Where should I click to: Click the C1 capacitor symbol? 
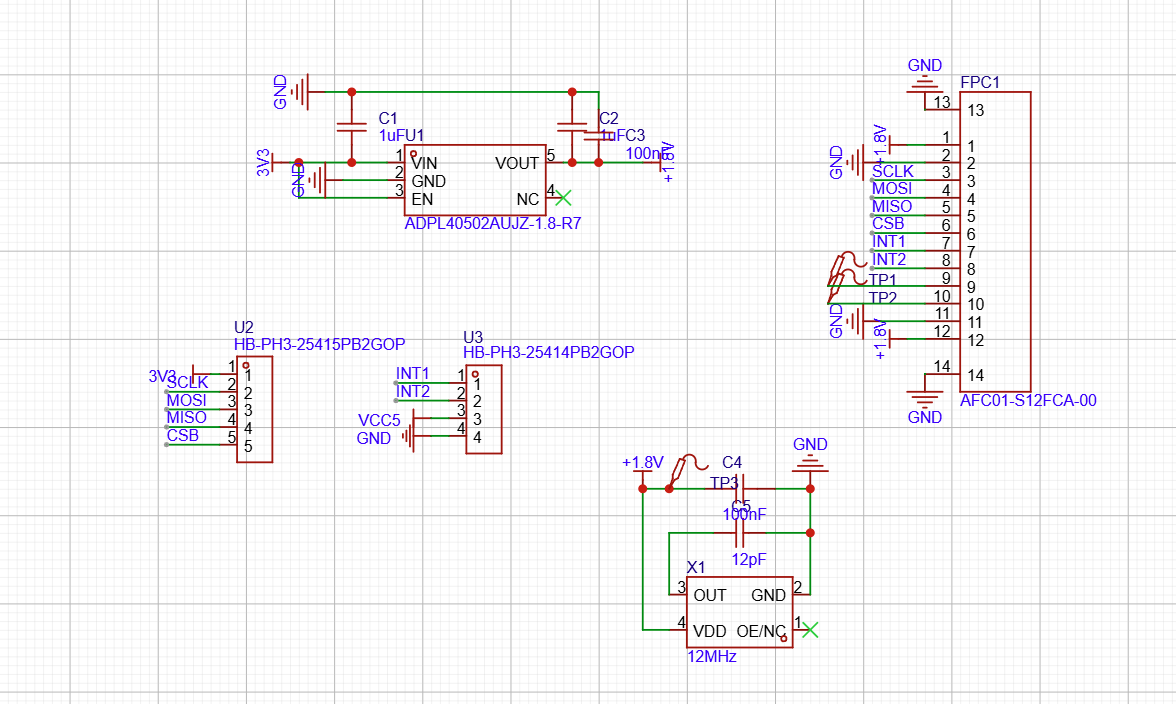click(351, 127)
